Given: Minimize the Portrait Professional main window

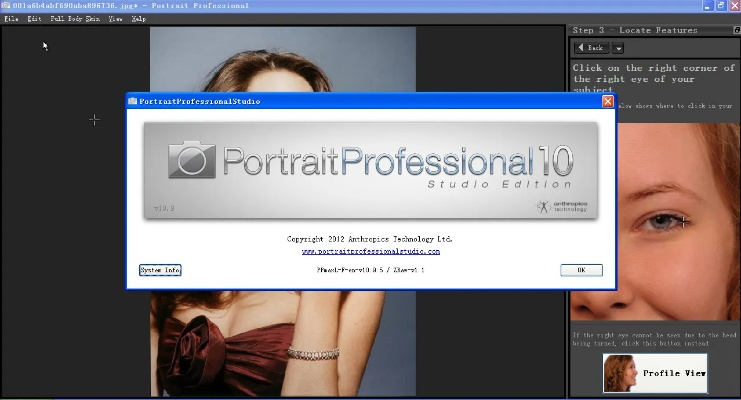Looking at the screenshot, I should (x=707, y=6).
